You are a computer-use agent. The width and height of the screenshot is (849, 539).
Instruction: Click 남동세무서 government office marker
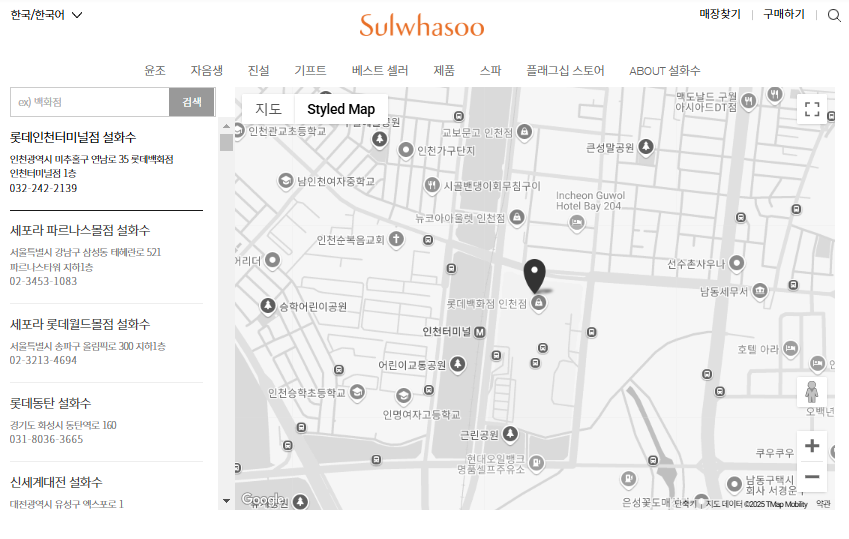[760, 291]
